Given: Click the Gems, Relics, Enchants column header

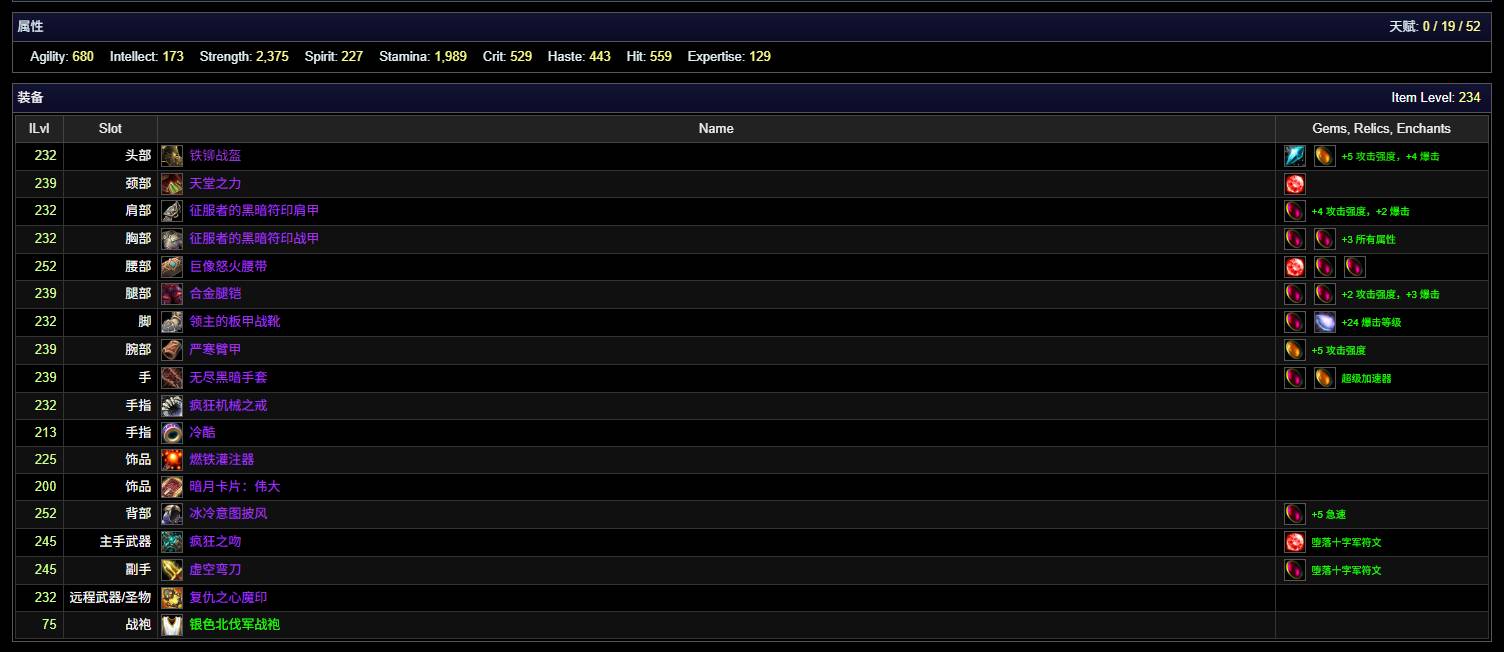Looking at the screenshot, I should click(x=1381, y=128).
